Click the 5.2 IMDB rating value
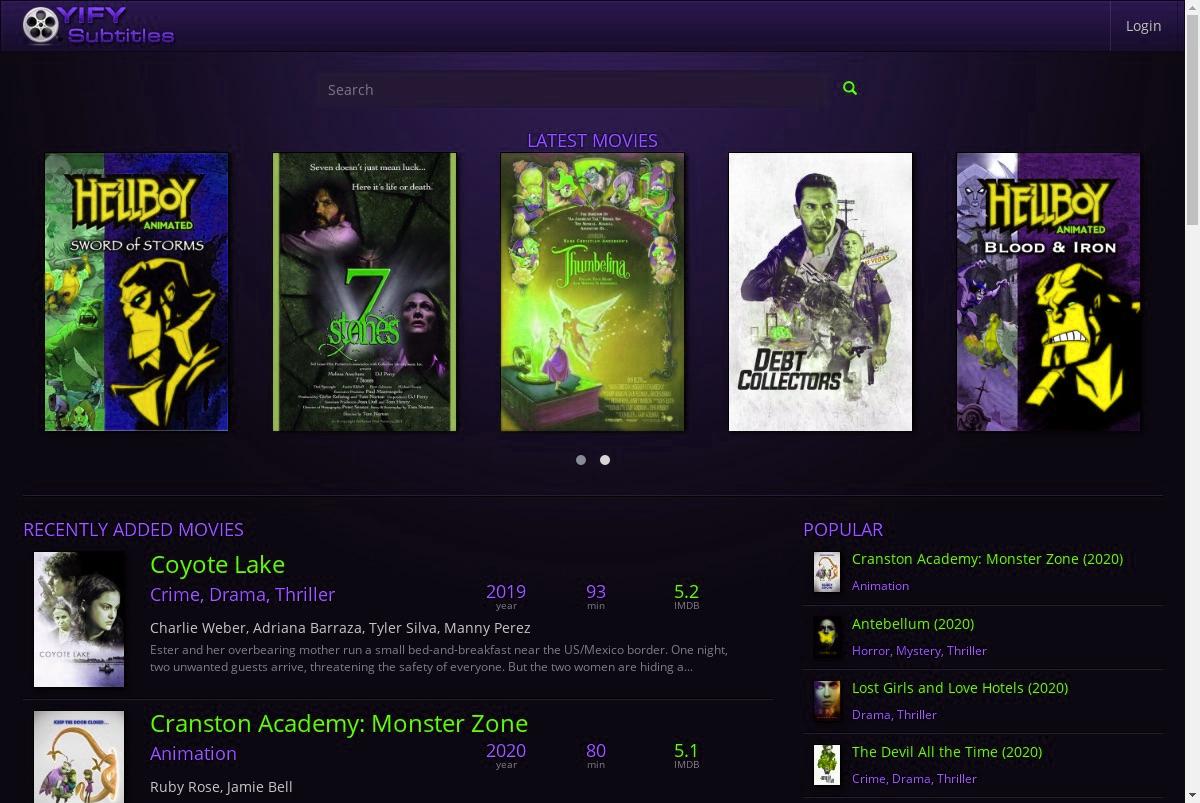Screen dimensions: 1200x803 pos(686,591)
